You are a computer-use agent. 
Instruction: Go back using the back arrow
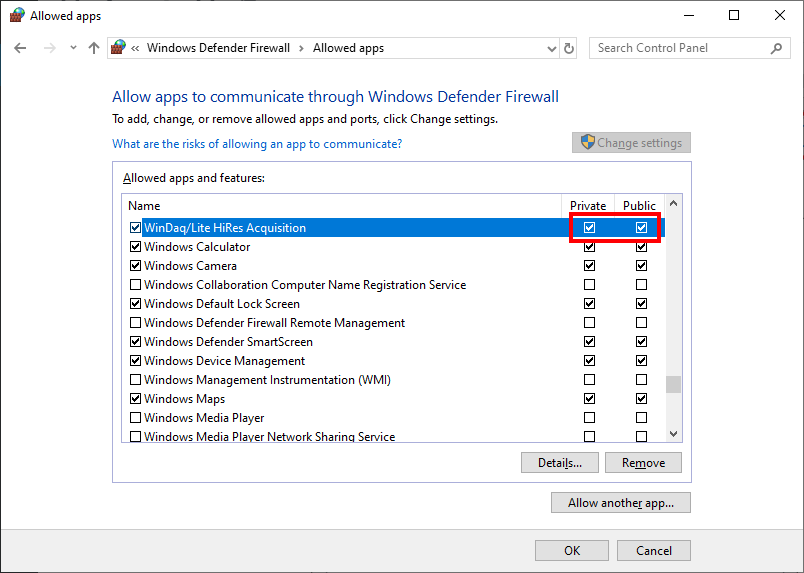(20, 48)
